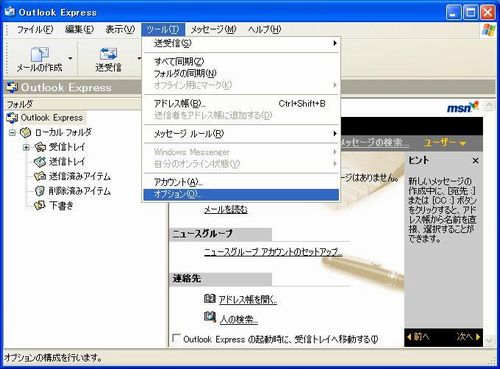The height and width of the screenshot is (369, 500).
Task: Open メッセージ ルール submenu
Action: point(241,134)
